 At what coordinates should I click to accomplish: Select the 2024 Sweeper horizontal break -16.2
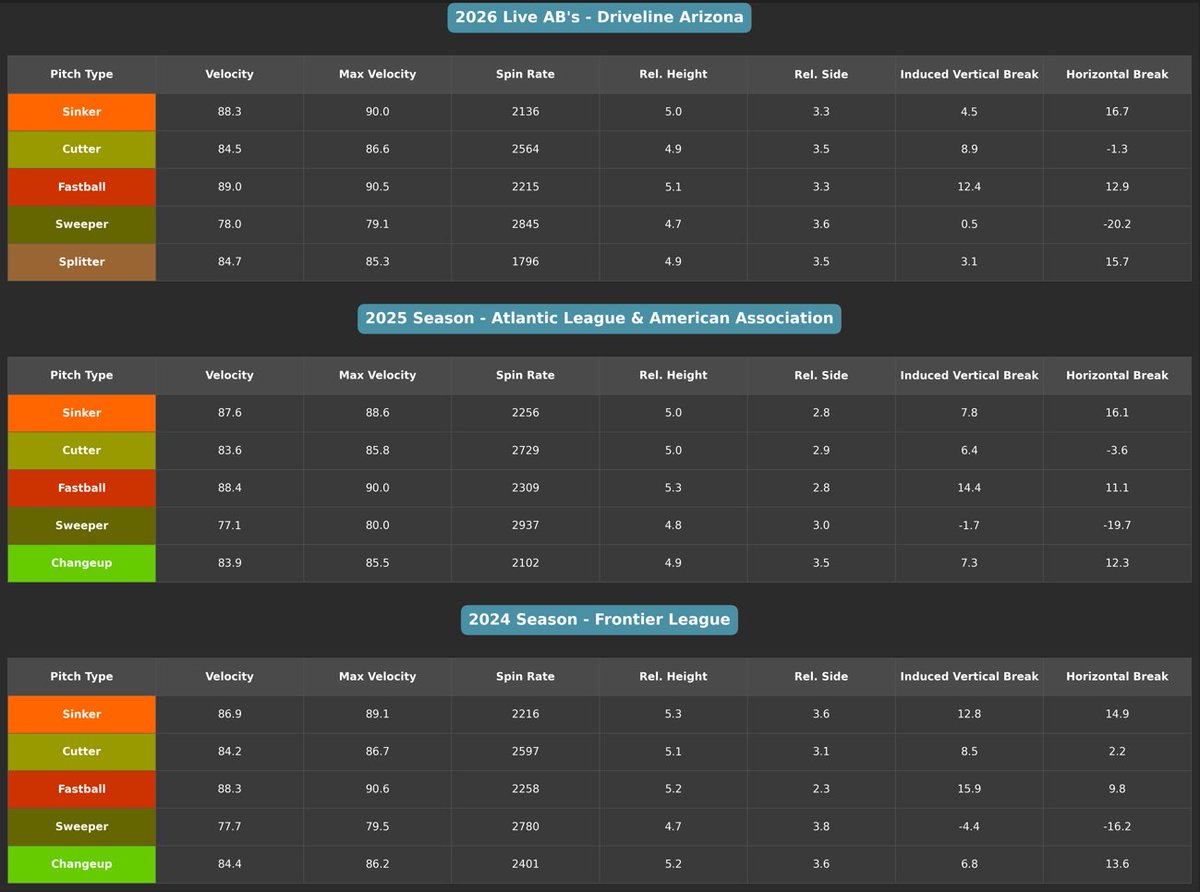pyautogui.click(x=1117, y=826)
